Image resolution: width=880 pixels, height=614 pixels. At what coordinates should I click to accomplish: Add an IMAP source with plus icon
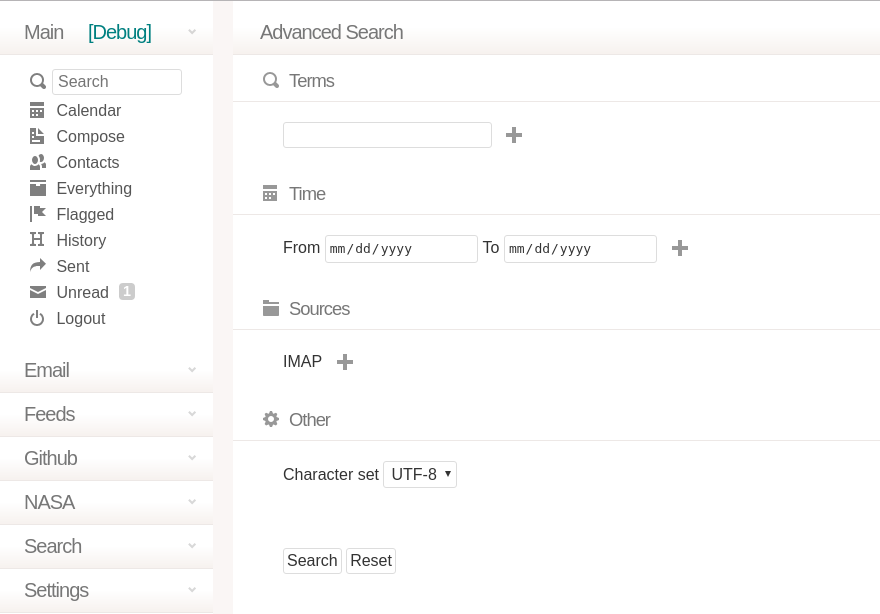click(x=345, y=362)
